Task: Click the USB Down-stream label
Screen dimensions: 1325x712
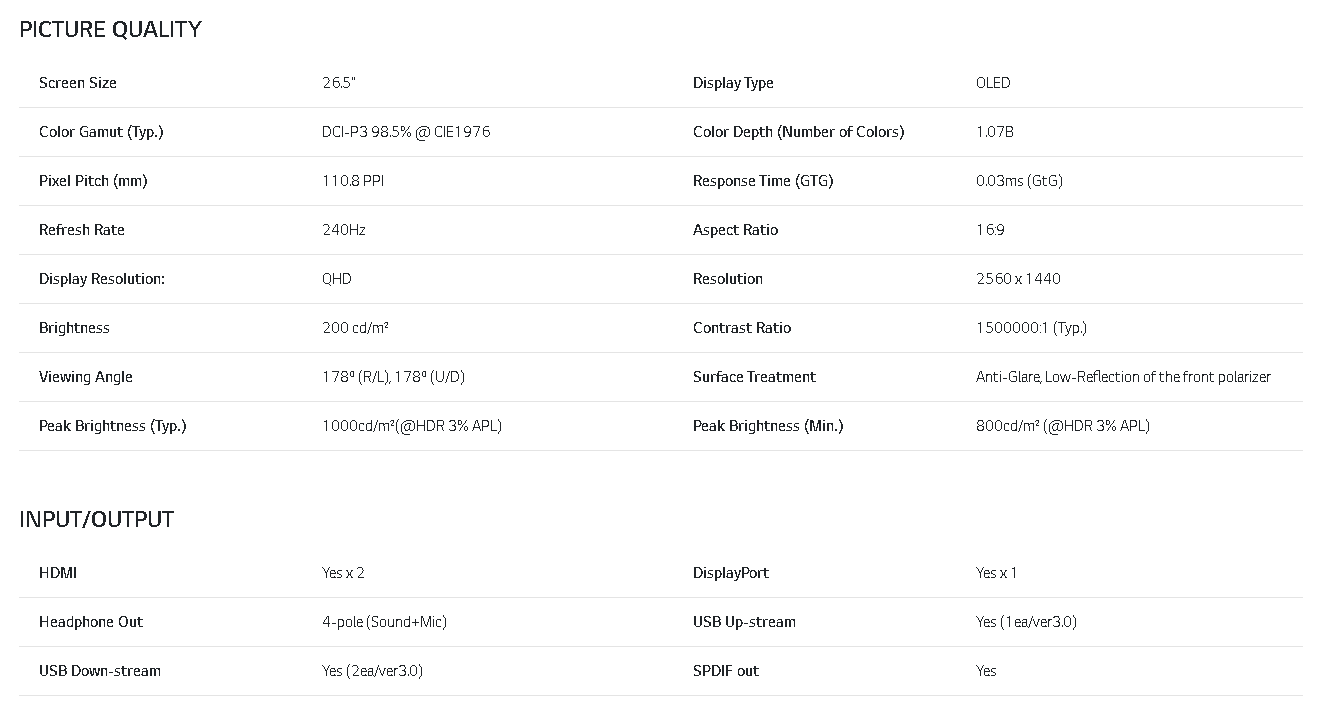Action: coord(100,671)
